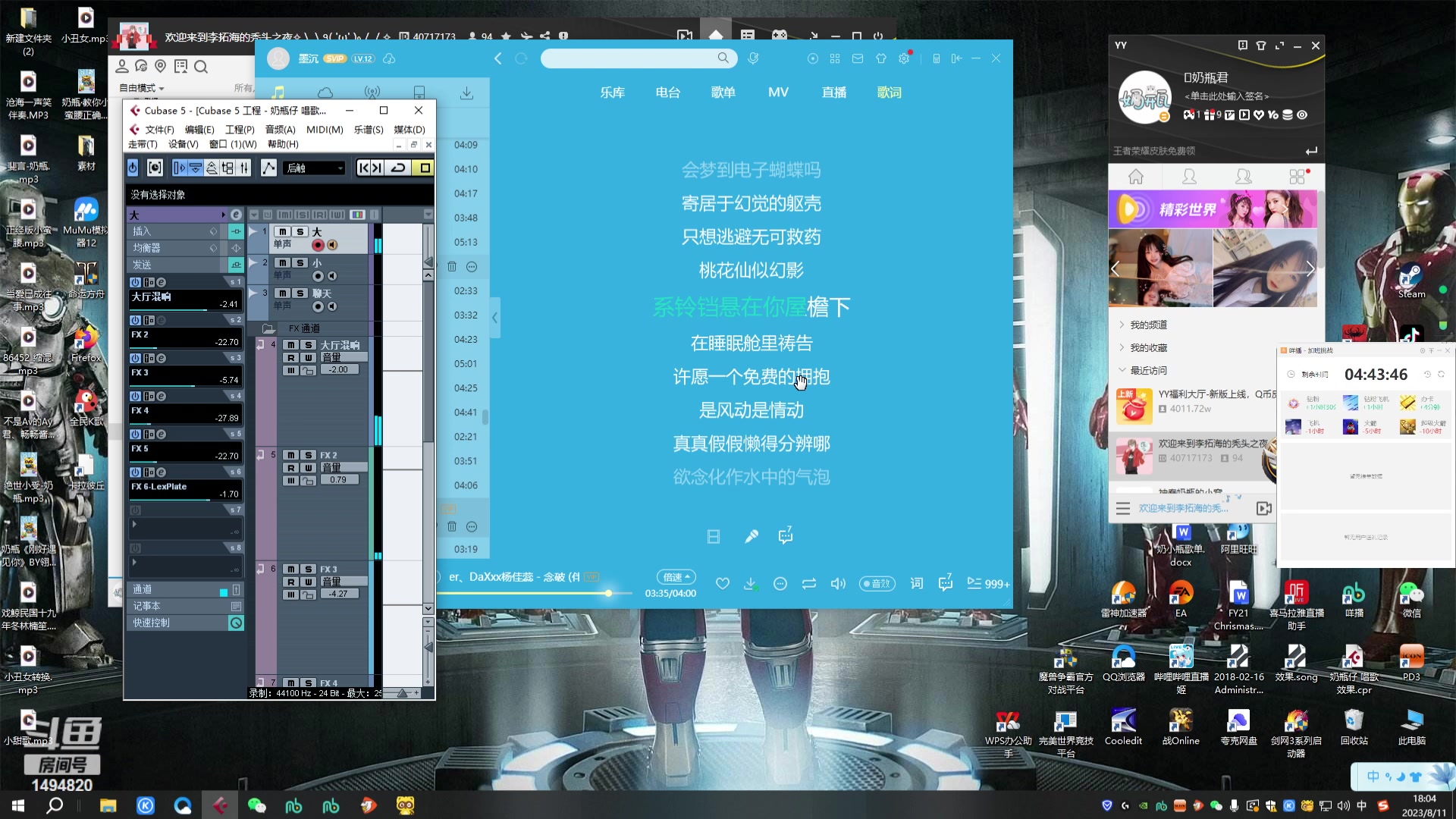Image resolution: width=1456 pixels, height=819 pixels.
Task: Open more options ellipsis in player bar
Action: coord(780,583)
